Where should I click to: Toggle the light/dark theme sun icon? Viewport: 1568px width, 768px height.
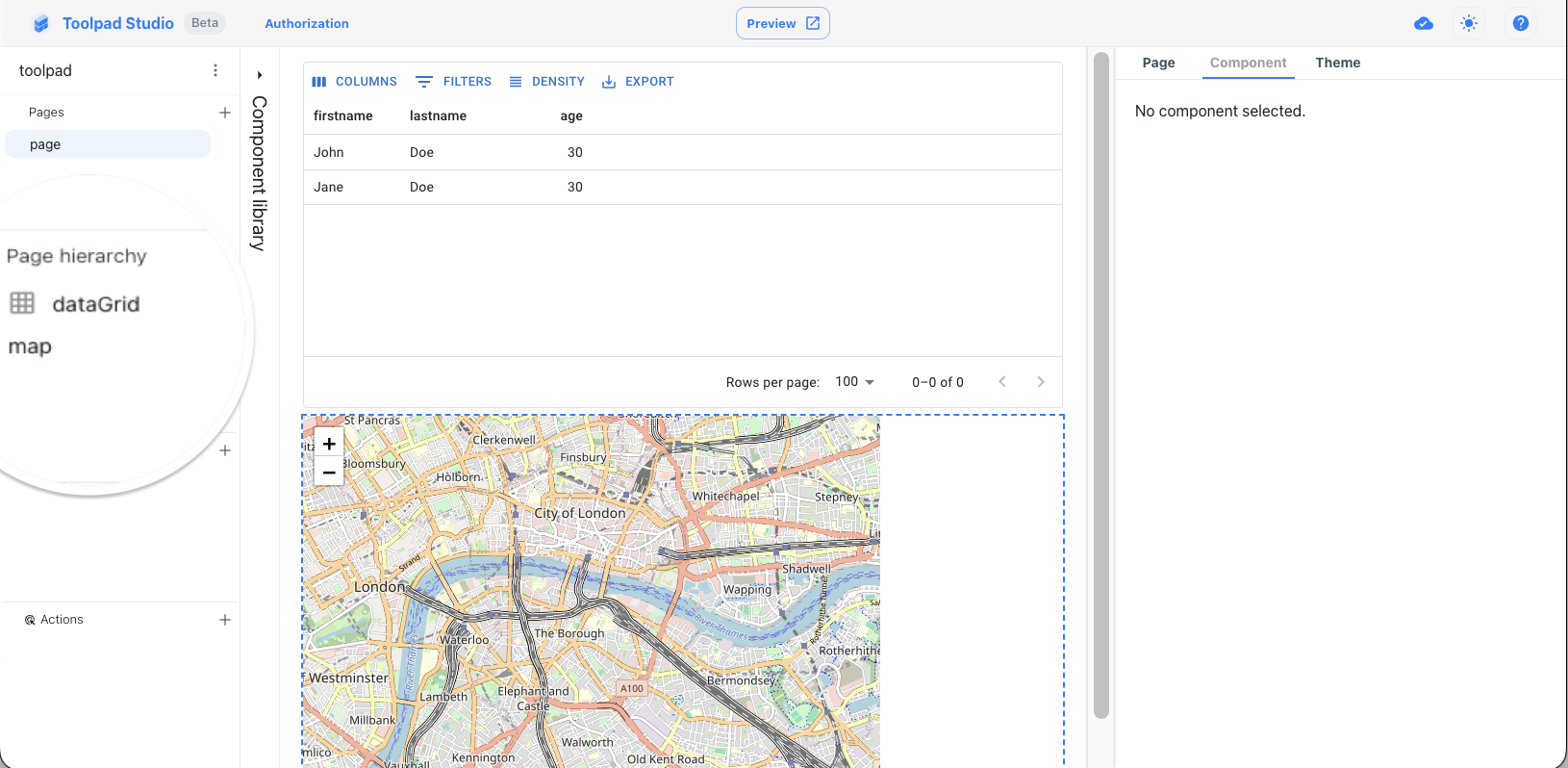tap(1469, 24)
